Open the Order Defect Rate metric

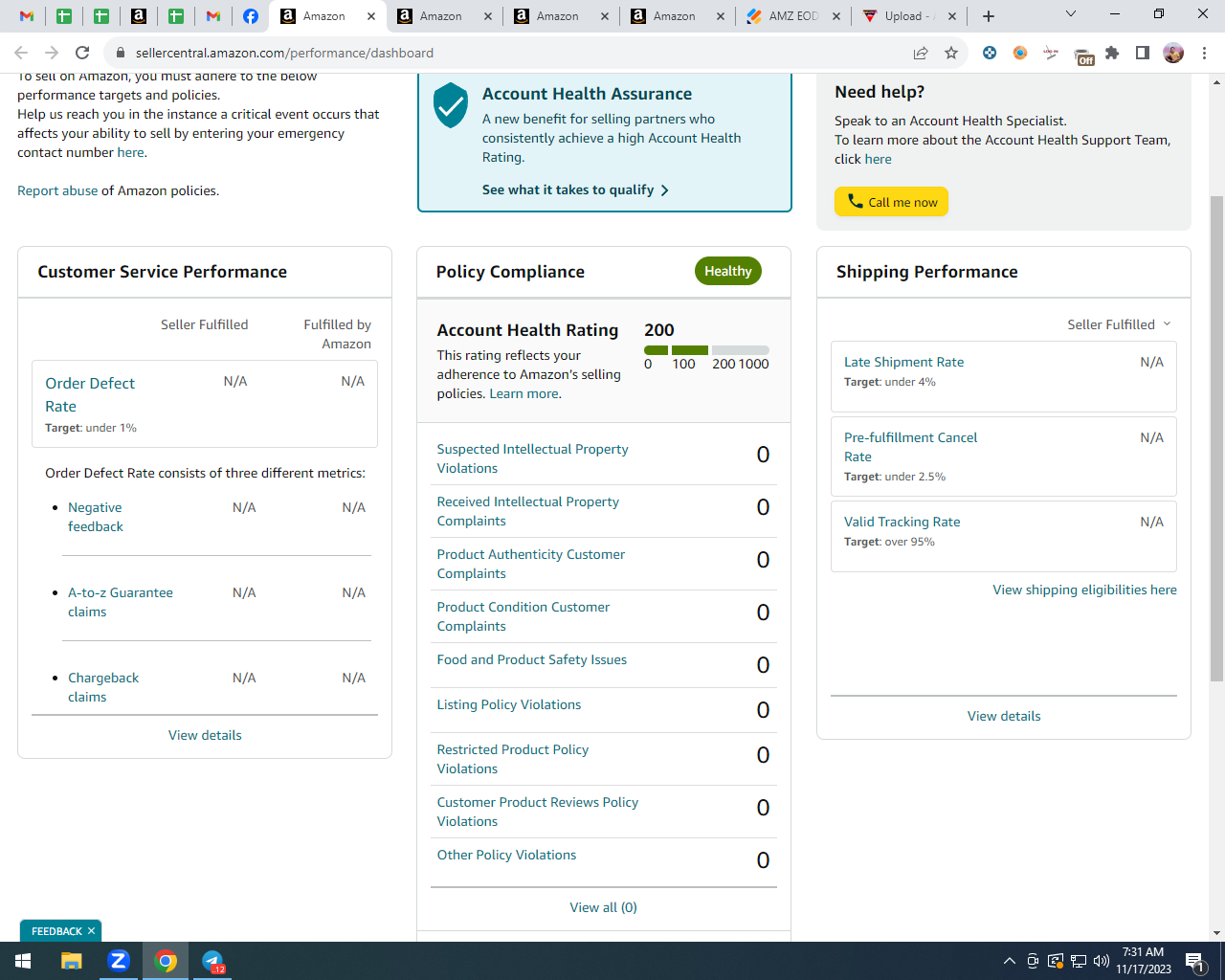click(x=90, y=394)
